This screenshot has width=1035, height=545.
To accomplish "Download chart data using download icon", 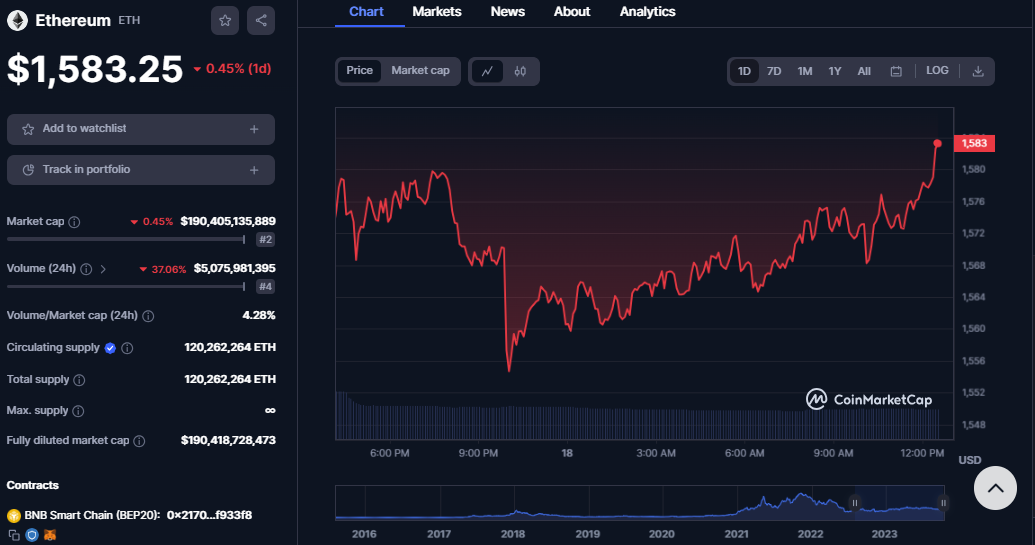I will [977, 71].
